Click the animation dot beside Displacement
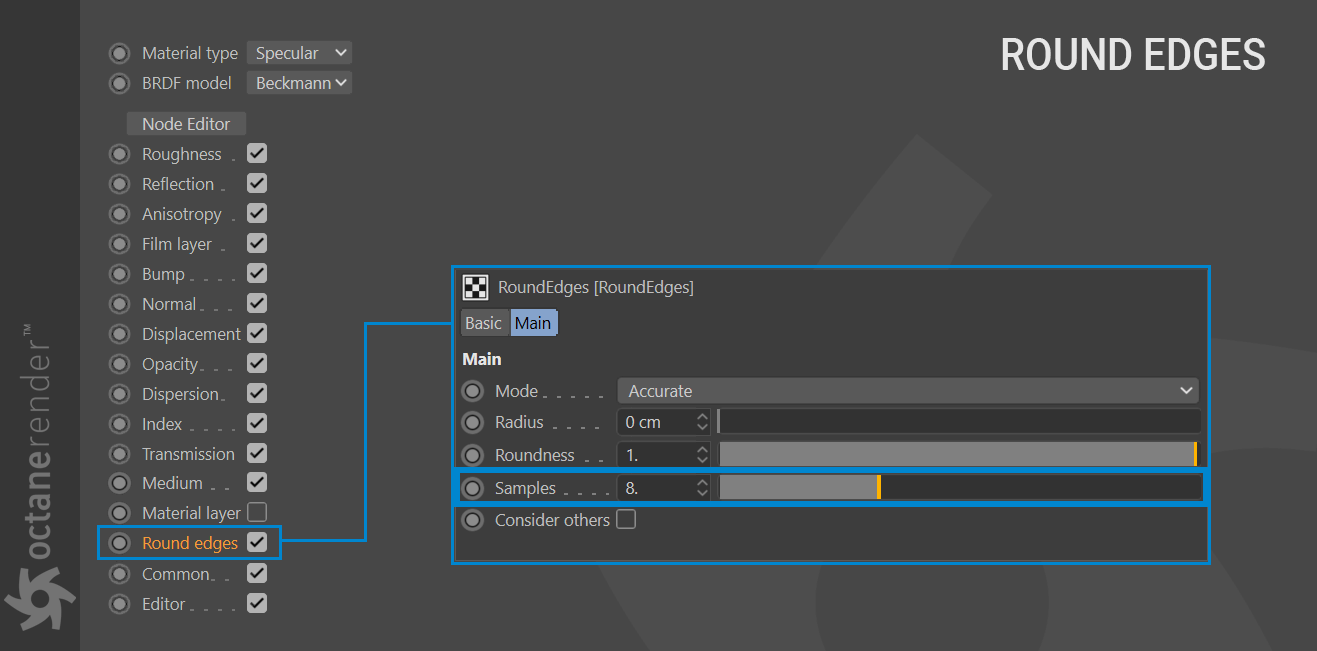 click(x=120, y=334)
